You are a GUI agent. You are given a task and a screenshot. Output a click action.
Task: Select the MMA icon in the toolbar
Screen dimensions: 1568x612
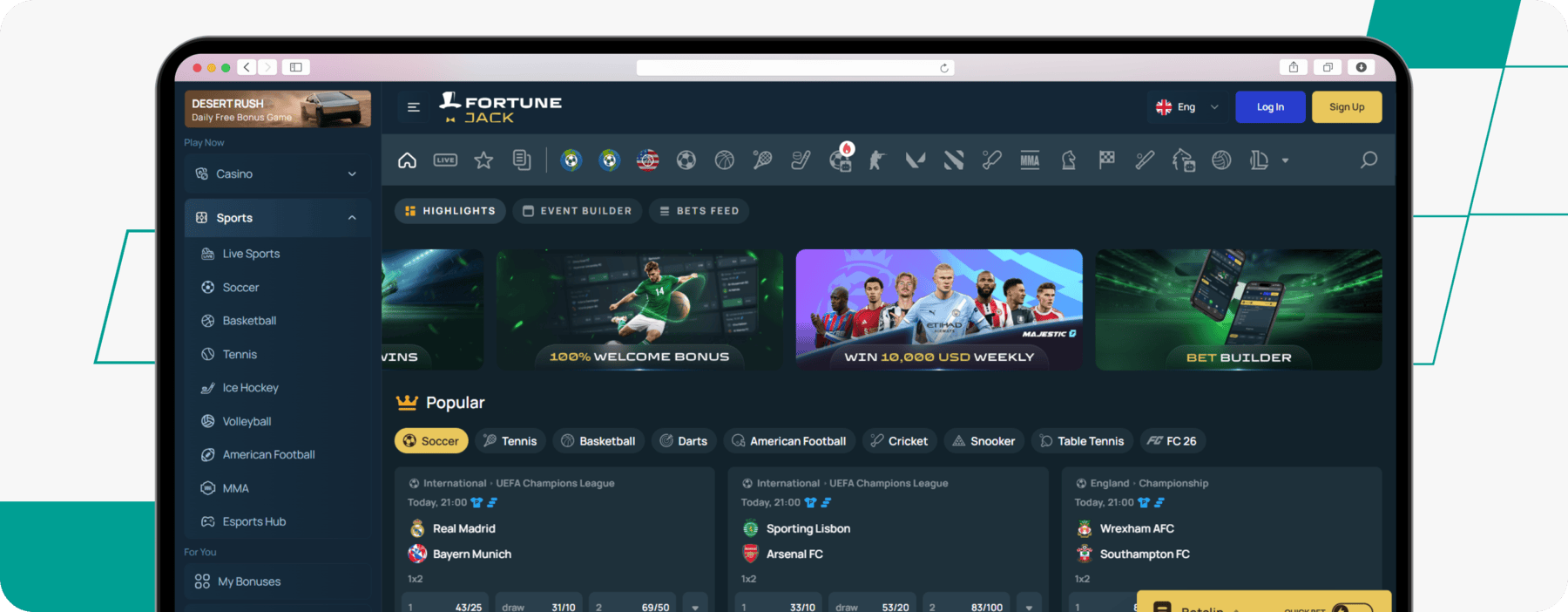1030,160
